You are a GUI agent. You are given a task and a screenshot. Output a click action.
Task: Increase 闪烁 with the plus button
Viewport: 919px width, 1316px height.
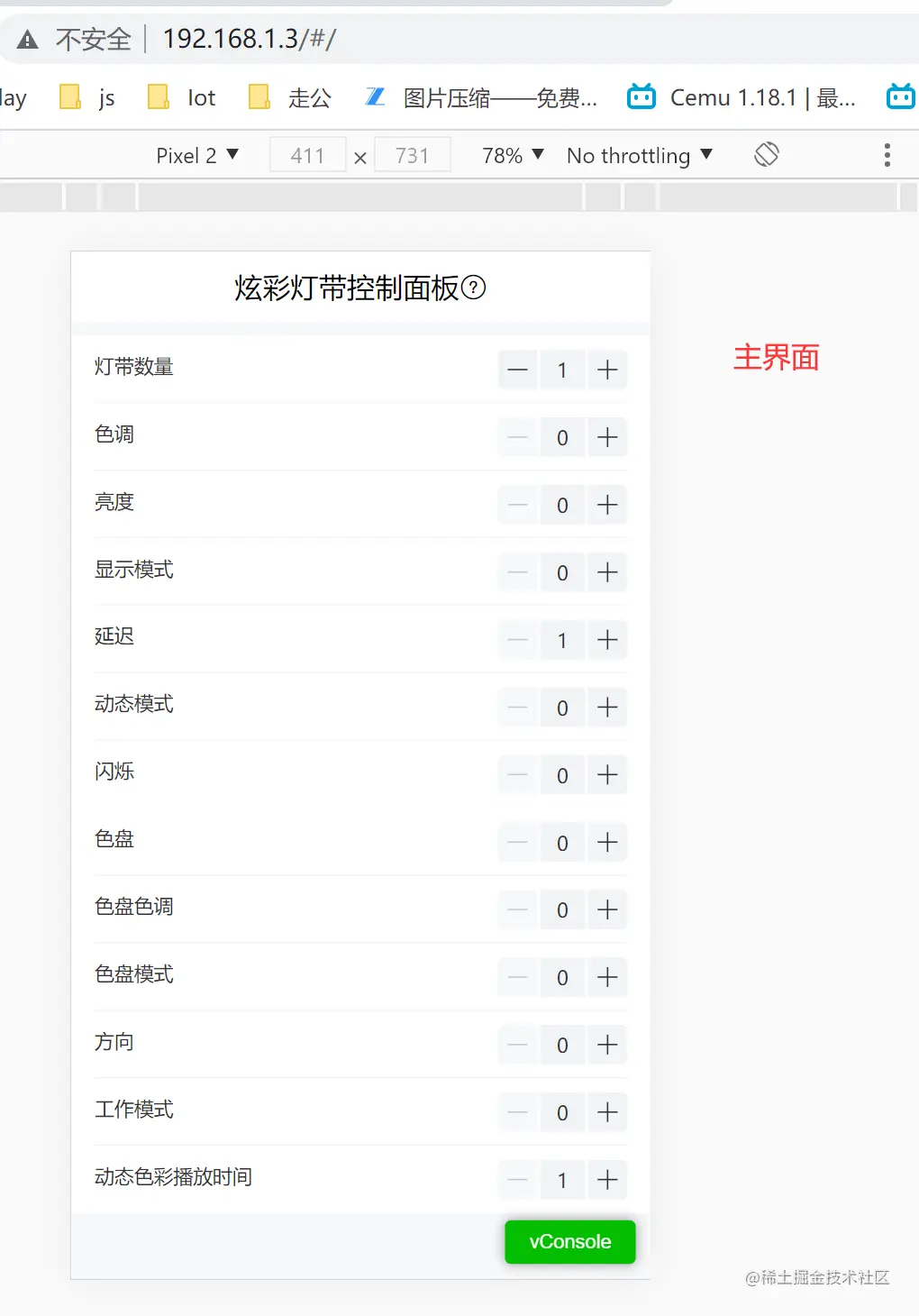[x=607, y=775]
